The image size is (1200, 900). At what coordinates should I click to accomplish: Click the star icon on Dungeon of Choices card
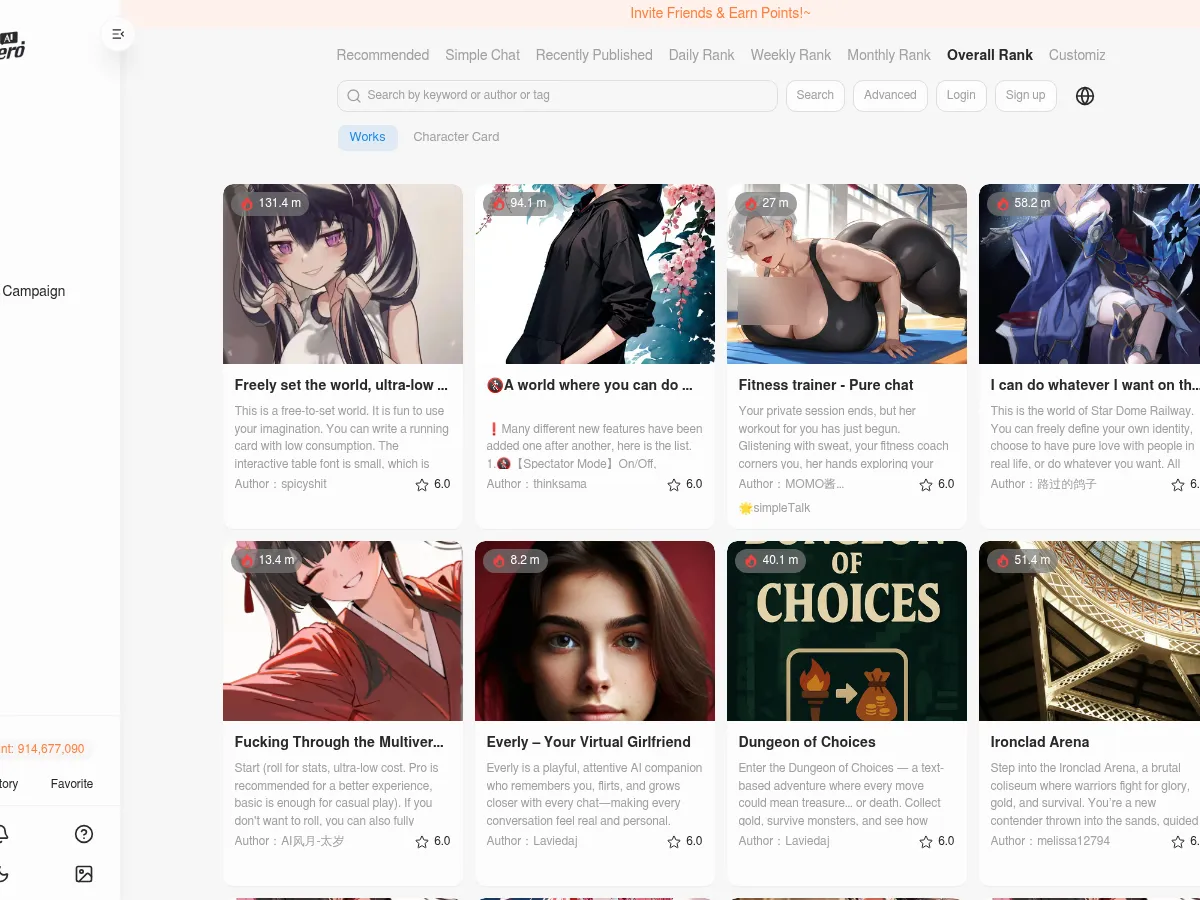point(926,841)
